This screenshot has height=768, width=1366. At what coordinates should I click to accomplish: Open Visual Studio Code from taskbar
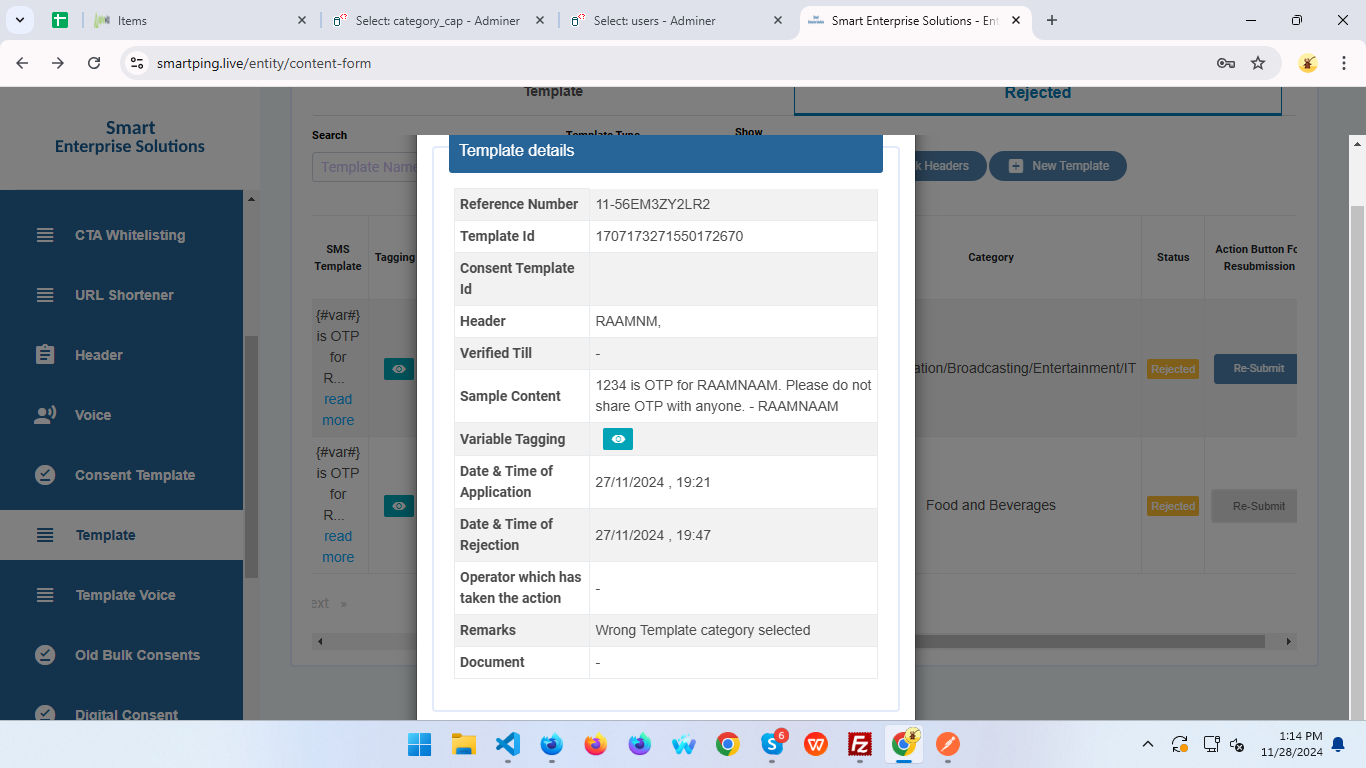point(508,744)
